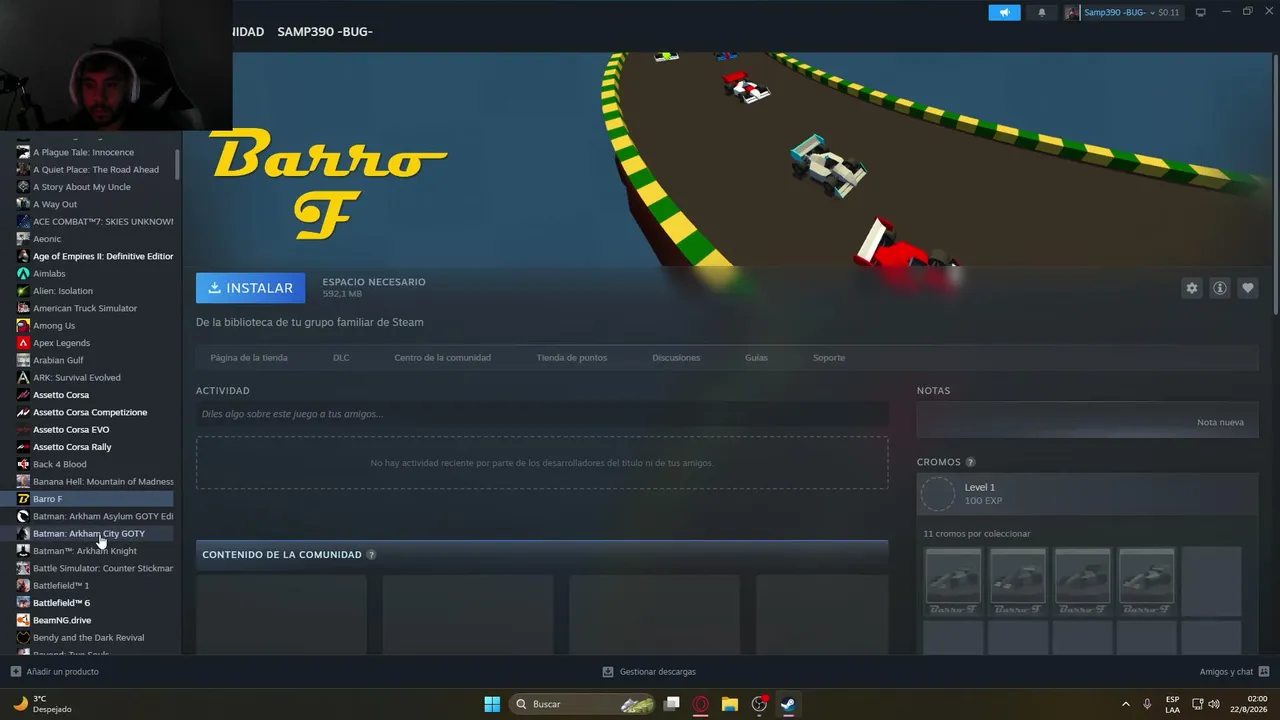Select the ARK: Survival Evolved icon

tap(23, 377)
